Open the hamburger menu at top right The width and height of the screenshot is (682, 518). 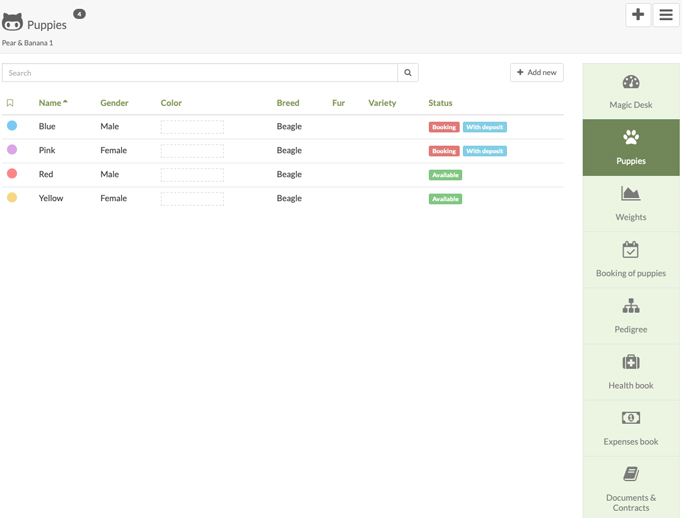666,15
